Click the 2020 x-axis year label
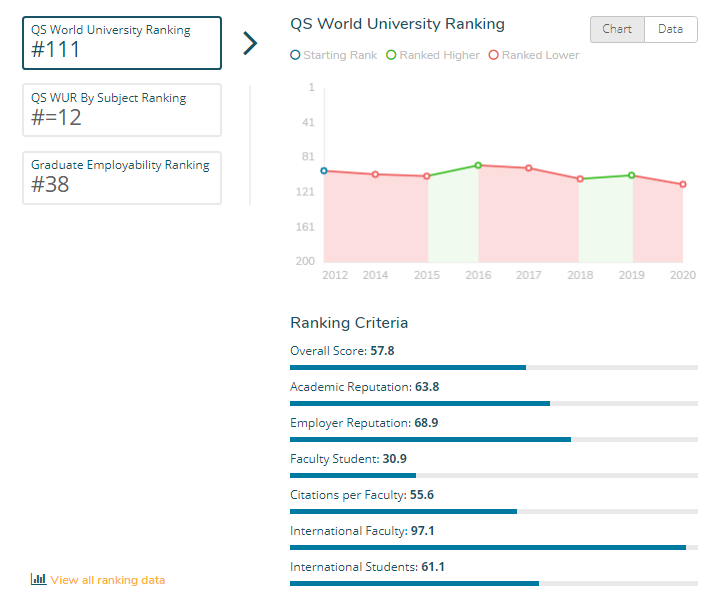Image resolution: width=721 pixels, height=607 pixels. coord(683,275)
